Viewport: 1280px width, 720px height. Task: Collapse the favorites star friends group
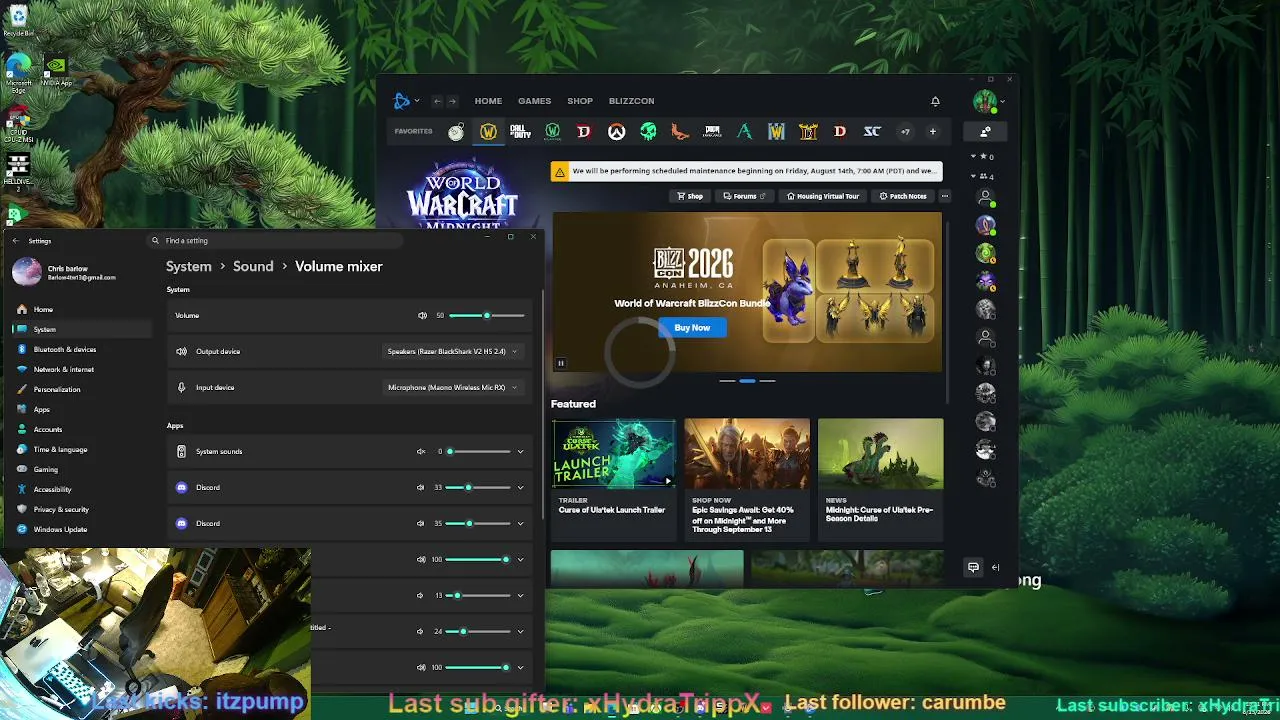click(974, 157)
